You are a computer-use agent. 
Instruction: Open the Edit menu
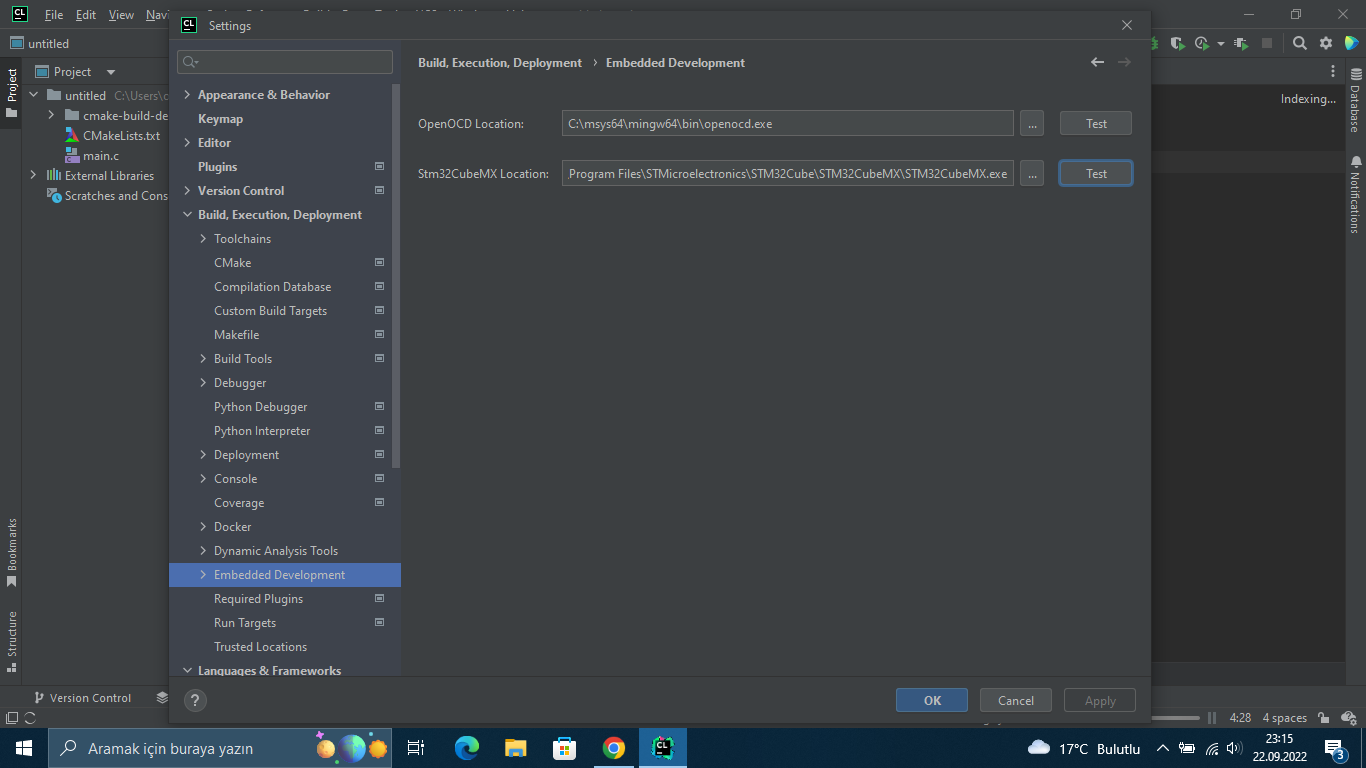pyautogui.click(x=86, y=15)
